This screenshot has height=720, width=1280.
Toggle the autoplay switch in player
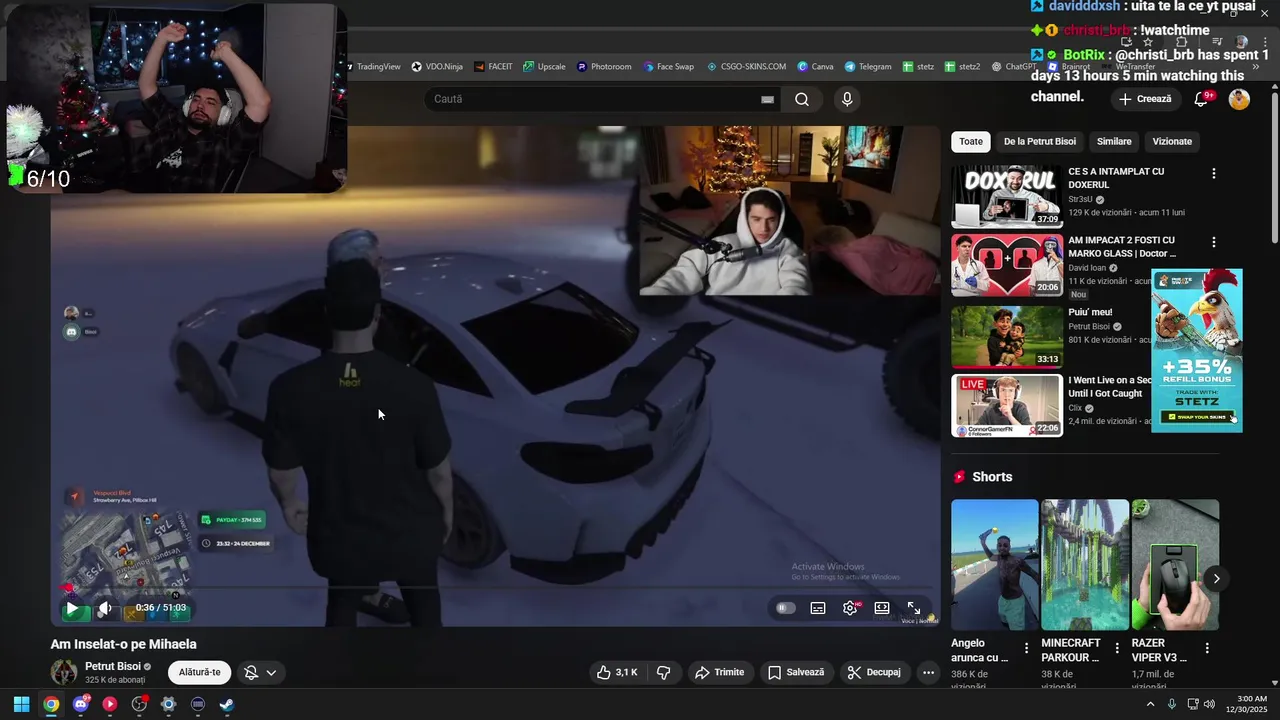[x=786, y=608]
